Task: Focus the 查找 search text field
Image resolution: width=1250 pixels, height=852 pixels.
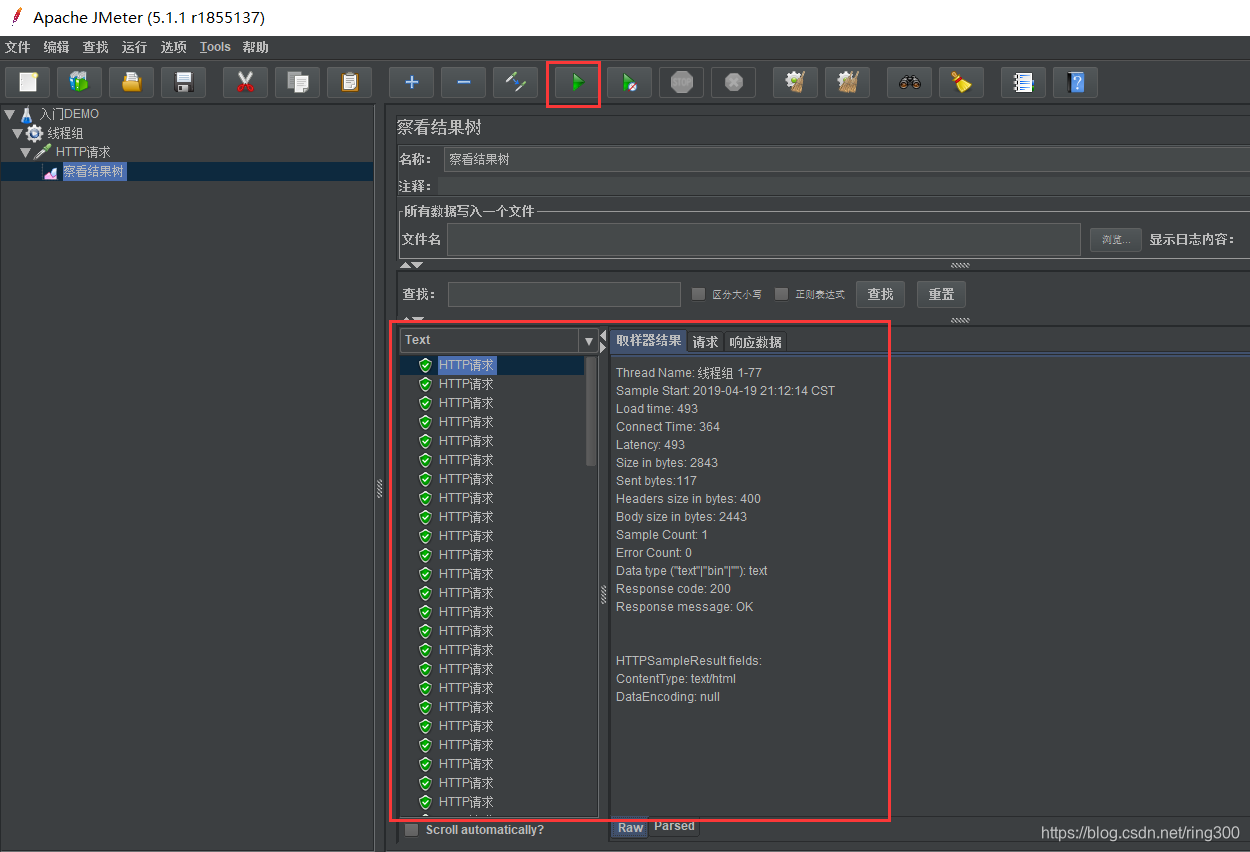Action: coord(564,294)
